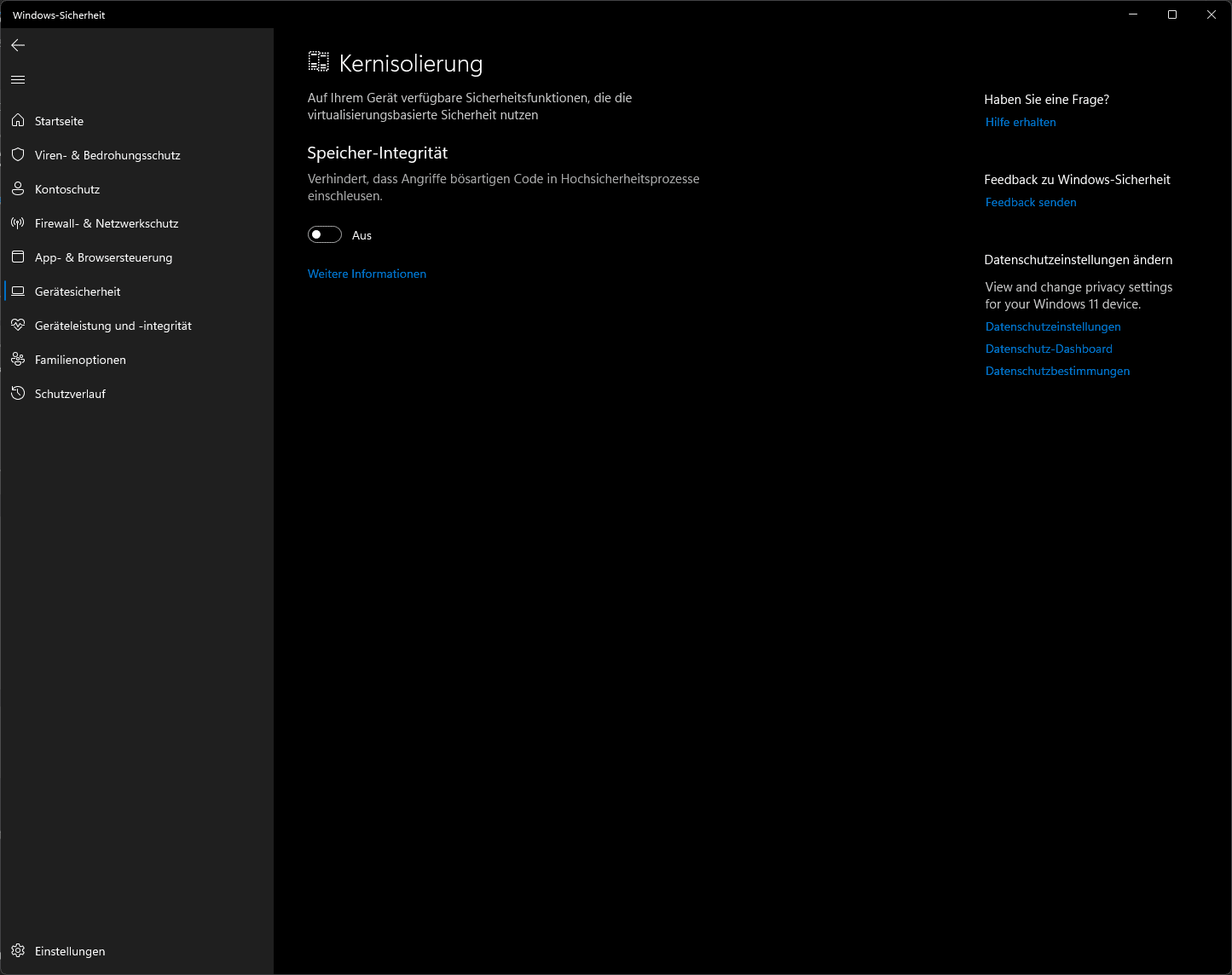The height and width of the screenshot is (975, 1232).
Task: Select the Speicher-Integrität heading text
Action: pos(377,153)
